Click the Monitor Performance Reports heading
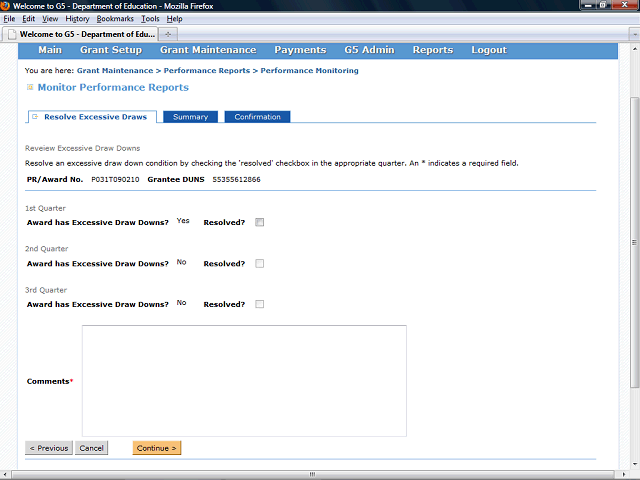Viewport: 640px width, 480px height. [113, 87]
